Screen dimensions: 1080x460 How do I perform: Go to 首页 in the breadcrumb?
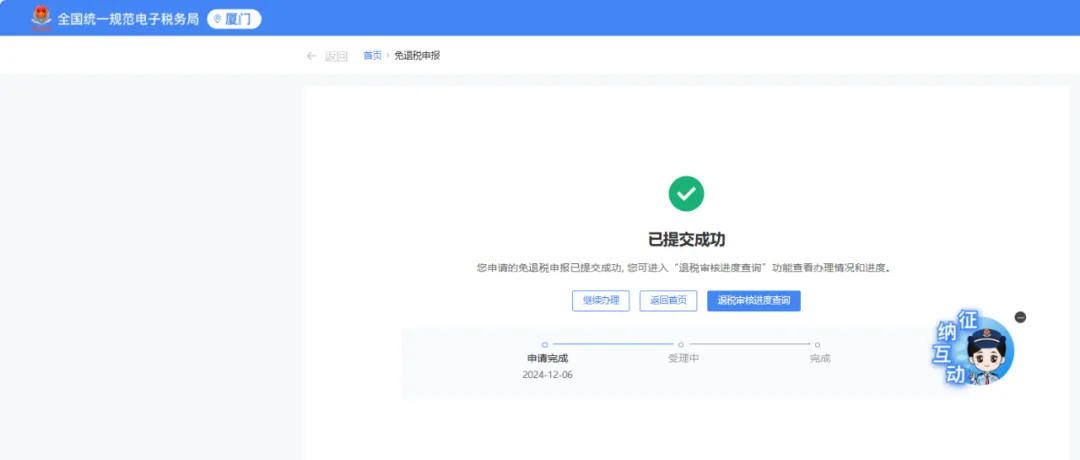pyautogui.click(x=372, y=56)
